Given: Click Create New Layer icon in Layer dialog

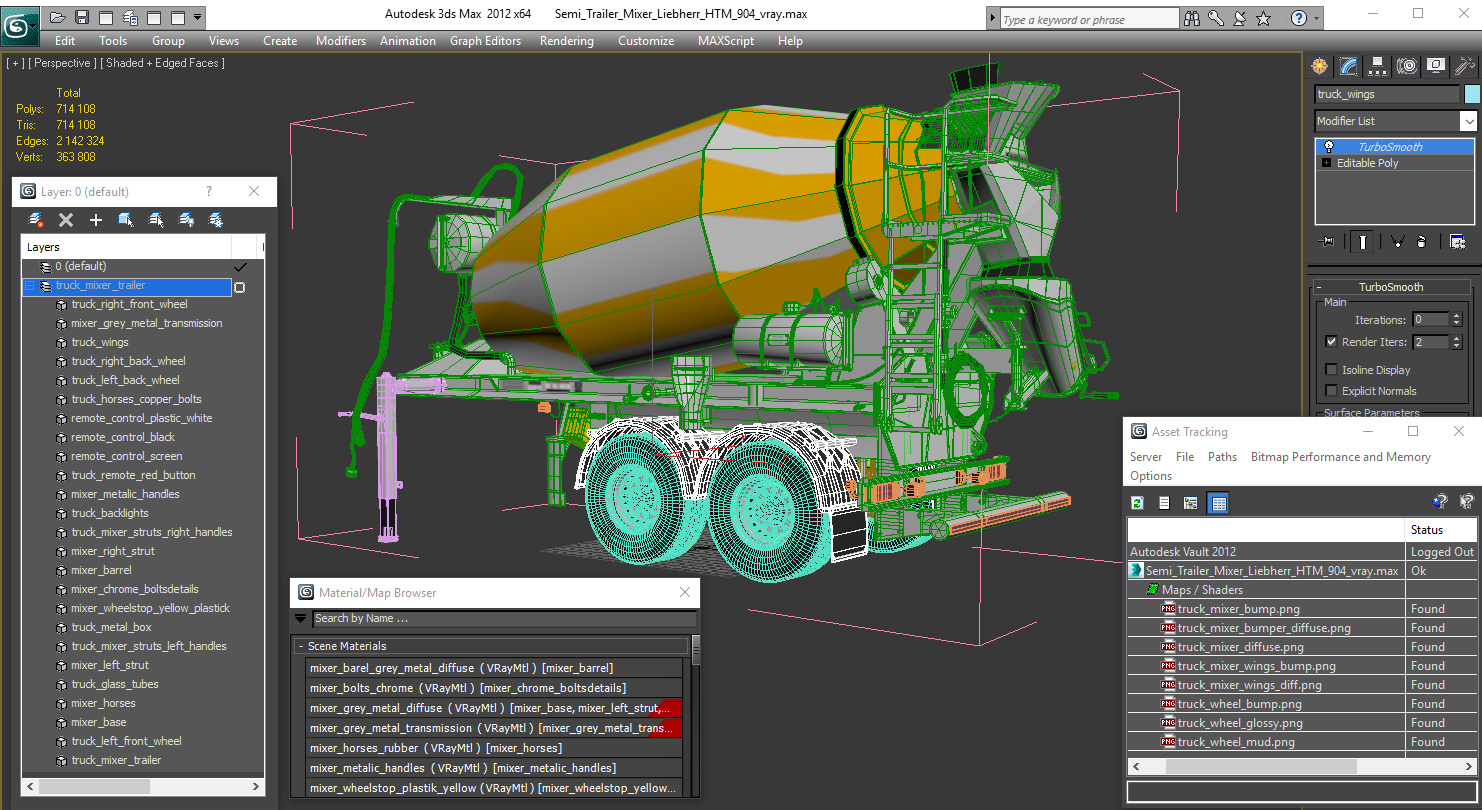Looking at the screenshot, I should click(36, 220).
